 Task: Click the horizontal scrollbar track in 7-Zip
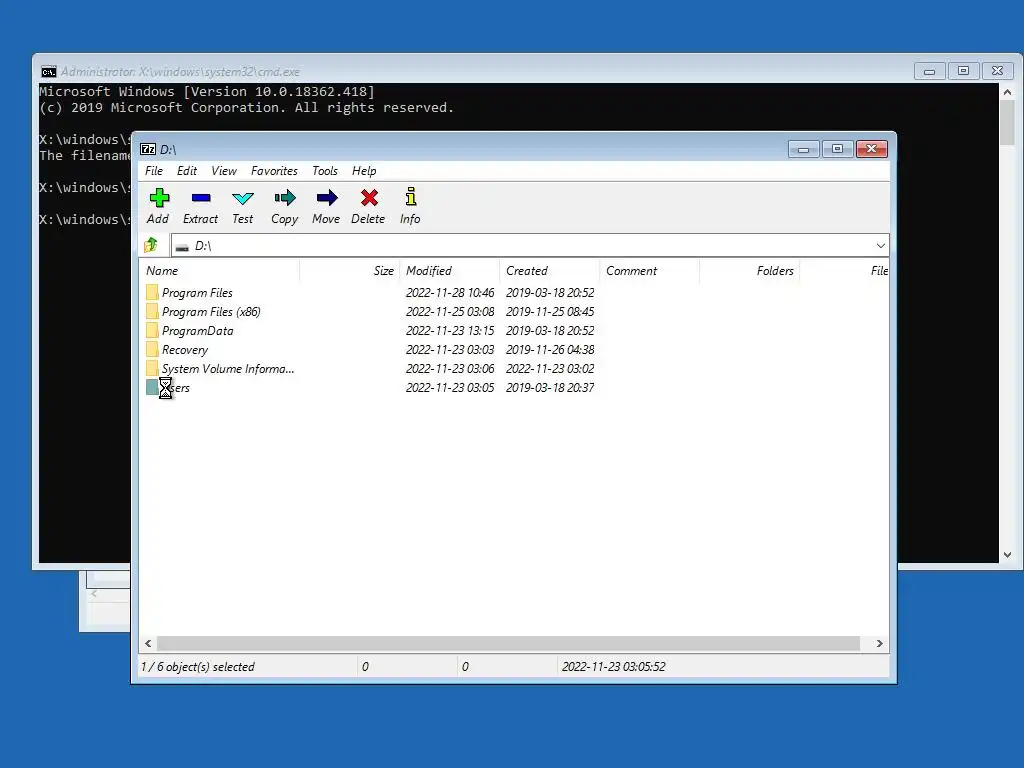tap(508, 643)
